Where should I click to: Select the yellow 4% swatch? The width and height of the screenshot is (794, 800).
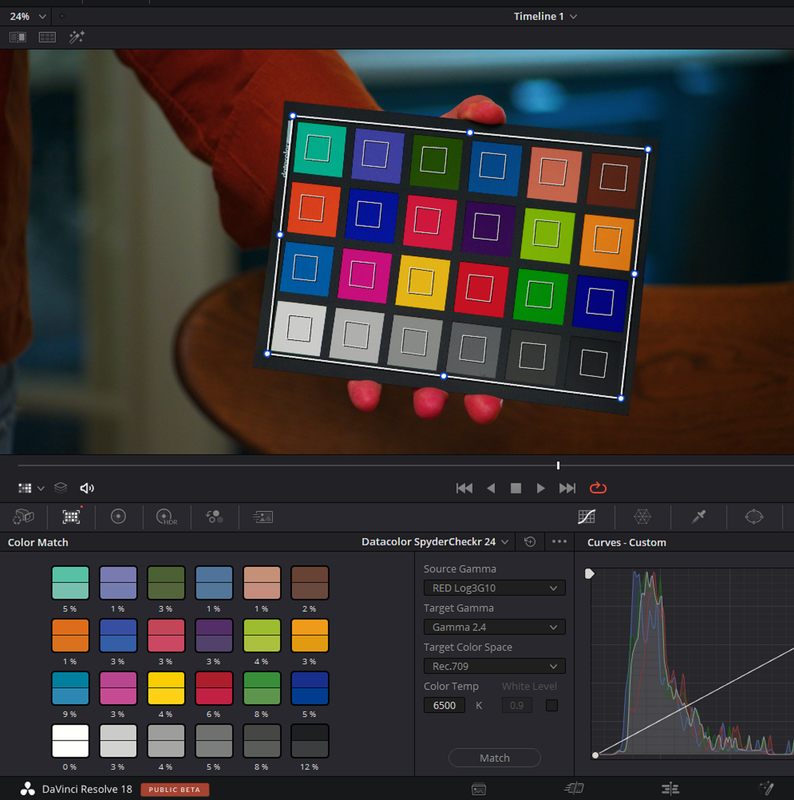coord(166,688)
